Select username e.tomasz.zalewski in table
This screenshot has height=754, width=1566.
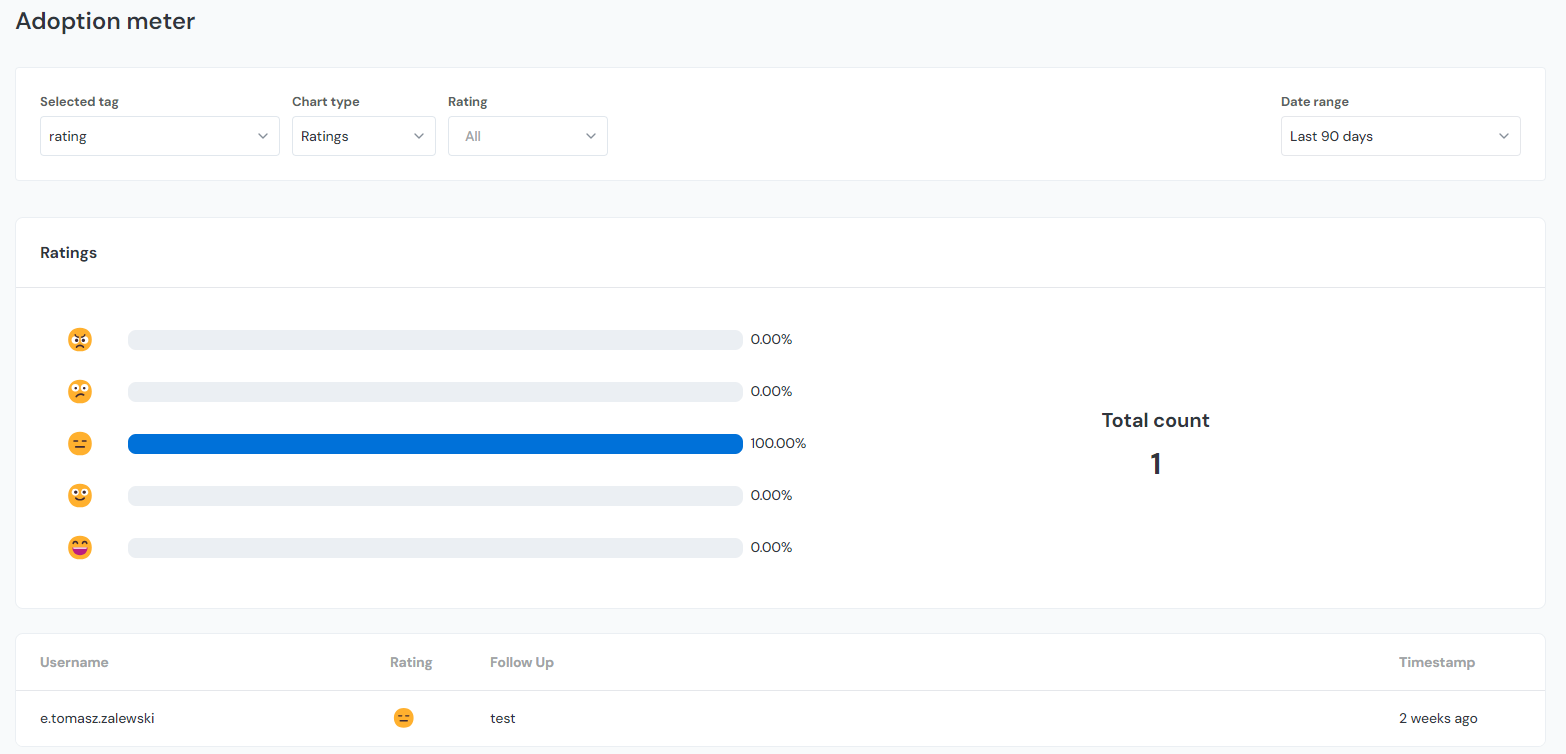pos(97,718)
